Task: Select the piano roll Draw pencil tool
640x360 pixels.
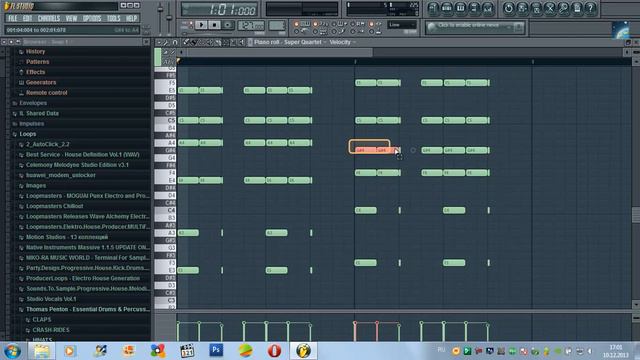Action: pos(186,42)
